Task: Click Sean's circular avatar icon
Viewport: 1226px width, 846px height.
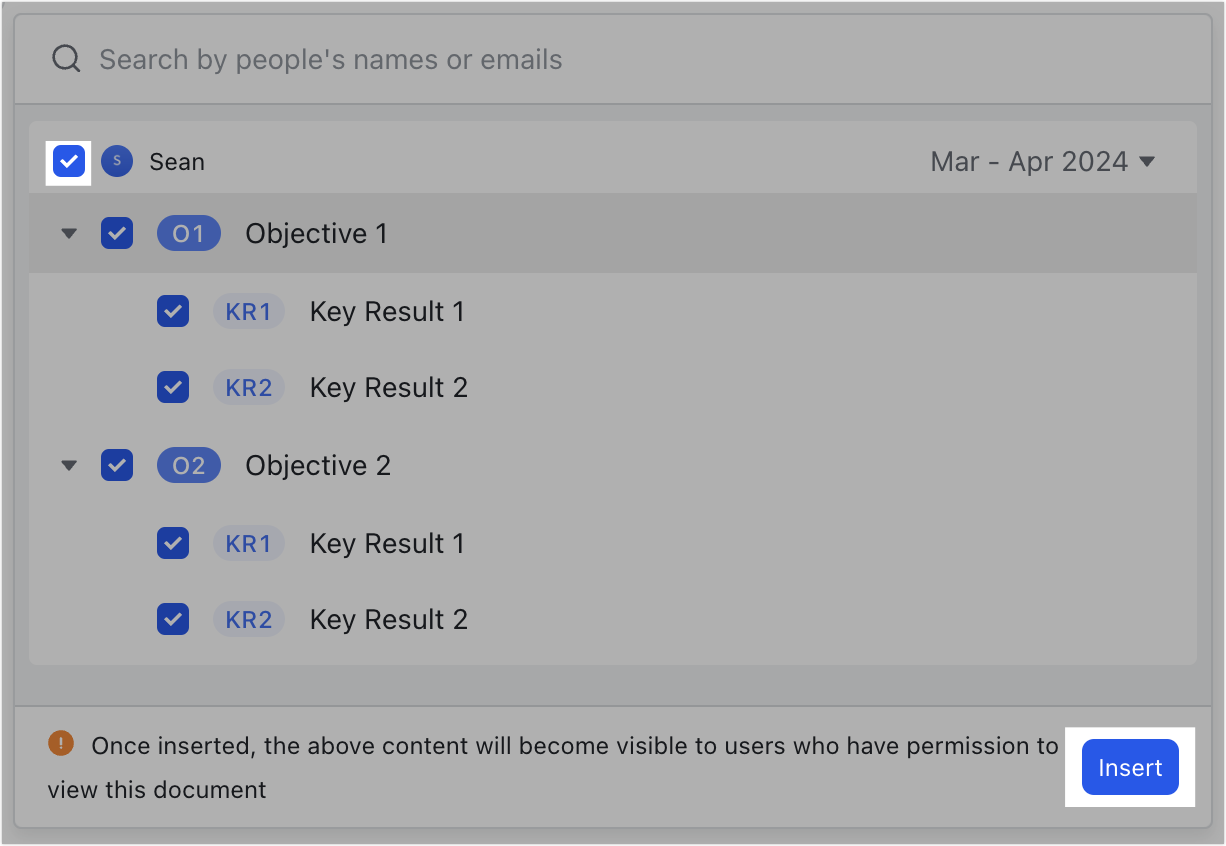Action: point(116,161)
